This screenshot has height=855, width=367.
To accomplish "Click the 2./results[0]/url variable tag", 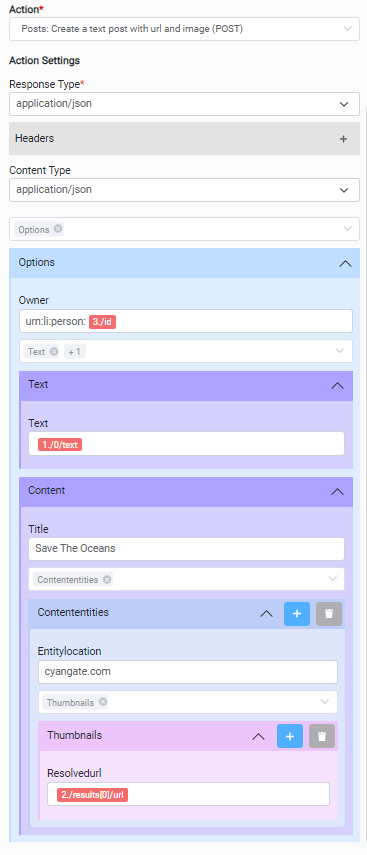I will click(92, 795).
